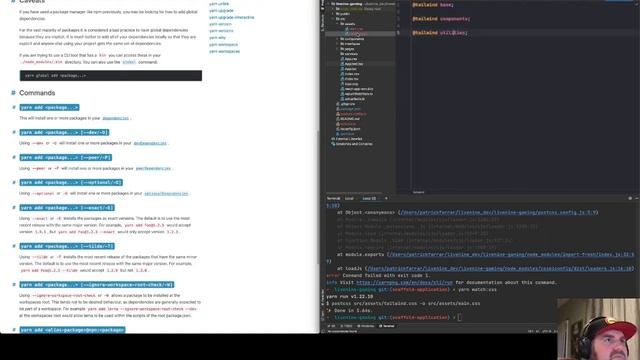Open tsconfig.json in the project tree
The width and height of the screenshot is (640, 360).
pyautogui.click(x=348, y=129)
